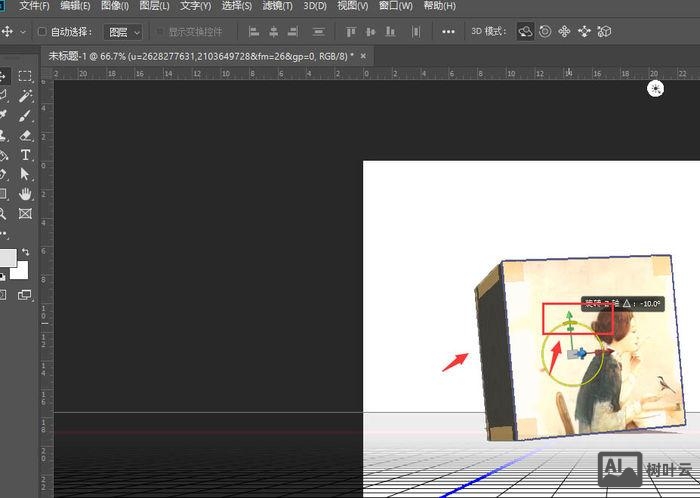Image resolution: width=700 pixels, height=498 pixels.
Task: Click the infinite light widget on canvas
Action: pyautogui.click(x=655, y=89)
